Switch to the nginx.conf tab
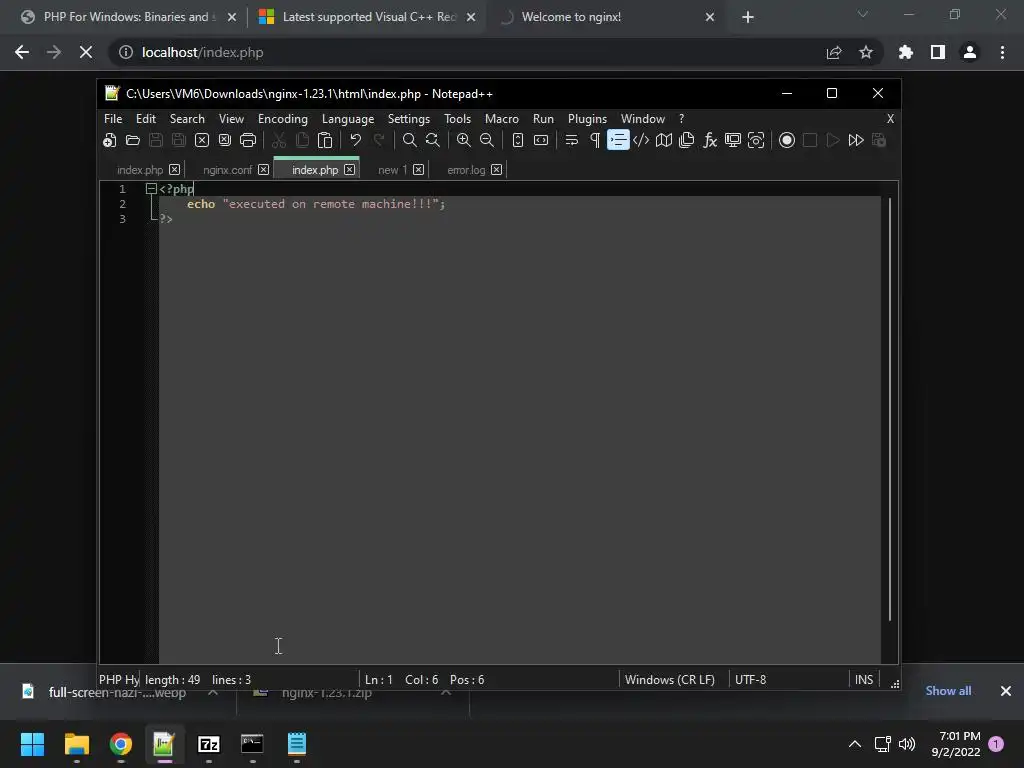The image size is (1024, 768). (227, 170)
